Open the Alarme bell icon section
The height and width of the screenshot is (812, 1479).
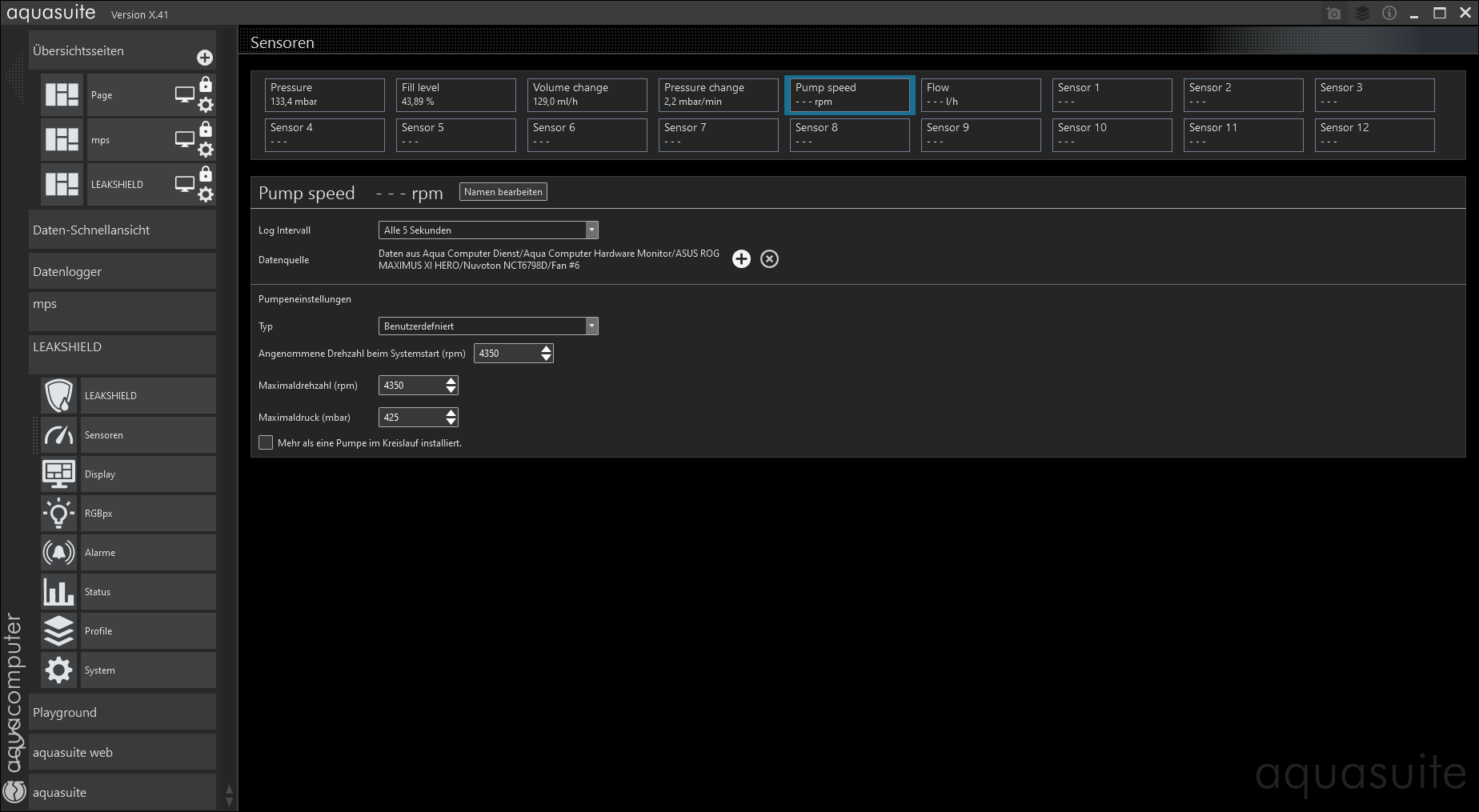(58, 553)
